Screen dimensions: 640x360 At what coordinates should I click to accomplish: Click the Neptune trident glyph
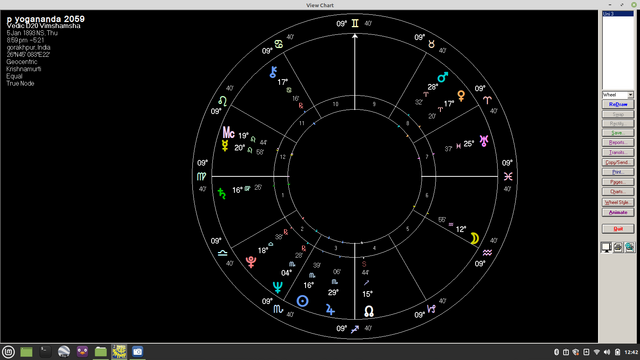[x=278, y=287]
